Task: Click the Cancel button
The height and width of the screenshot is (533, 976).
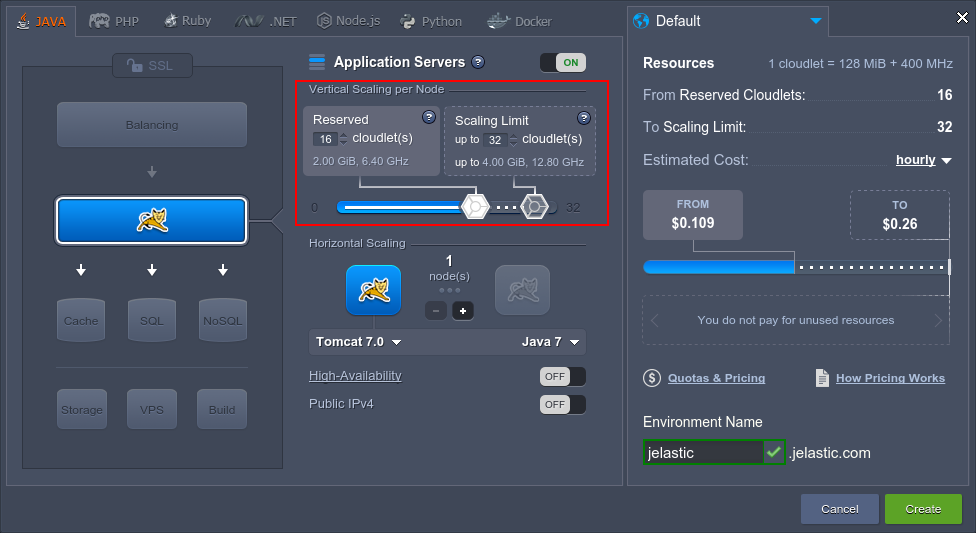Action: (840, 509)
